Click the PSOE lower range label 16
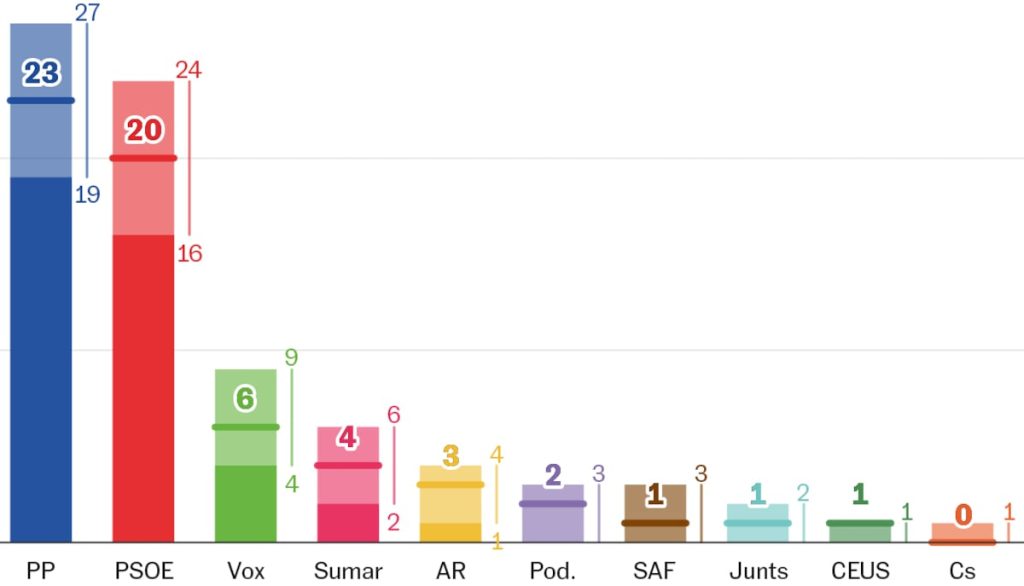 coord(190,254)
